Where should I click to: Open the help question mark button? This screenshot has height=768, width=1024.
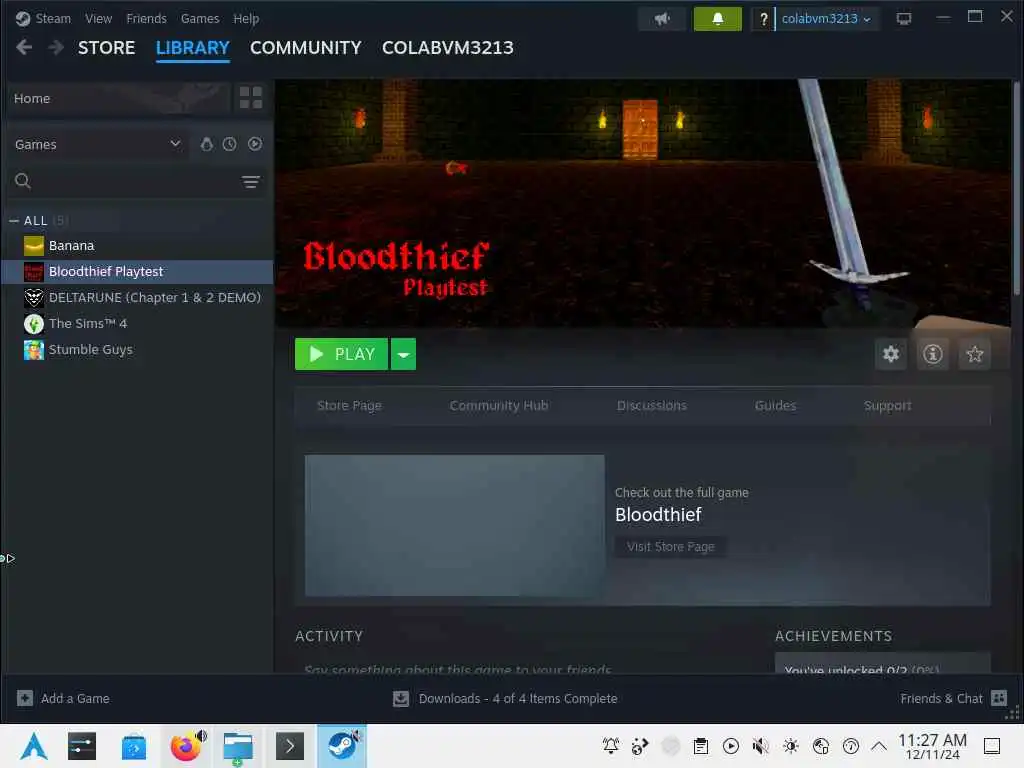click(x=763, y=19)
